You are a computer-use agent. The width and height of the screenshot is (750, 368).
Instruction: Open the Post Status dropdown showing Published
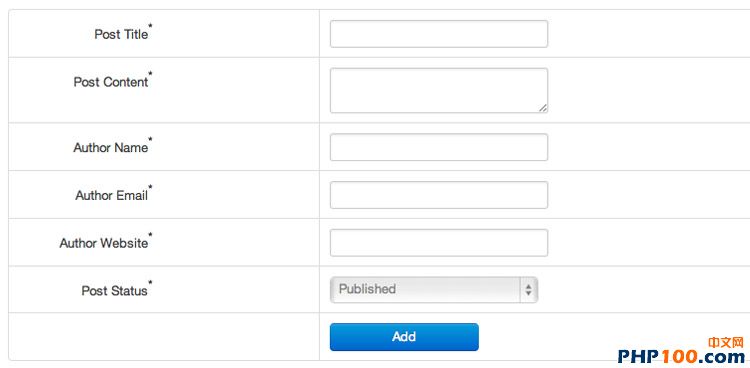coord(434,290)
